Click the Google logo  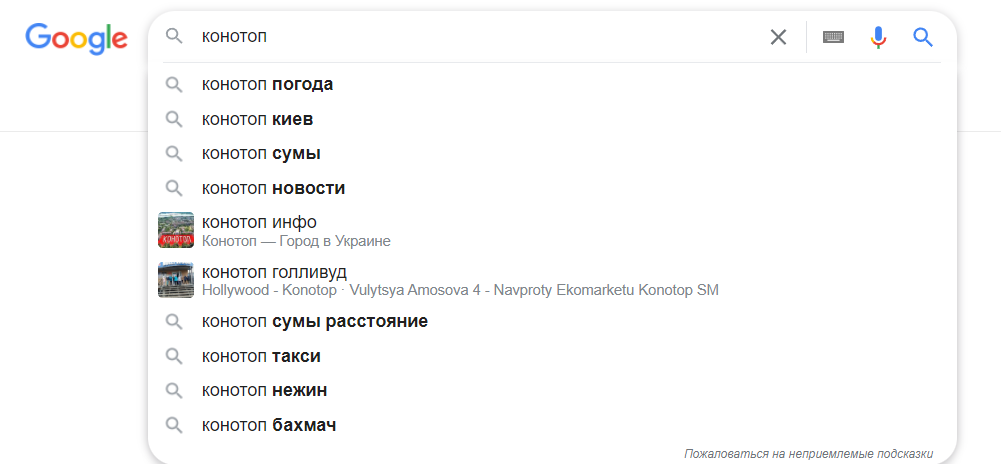77,39
